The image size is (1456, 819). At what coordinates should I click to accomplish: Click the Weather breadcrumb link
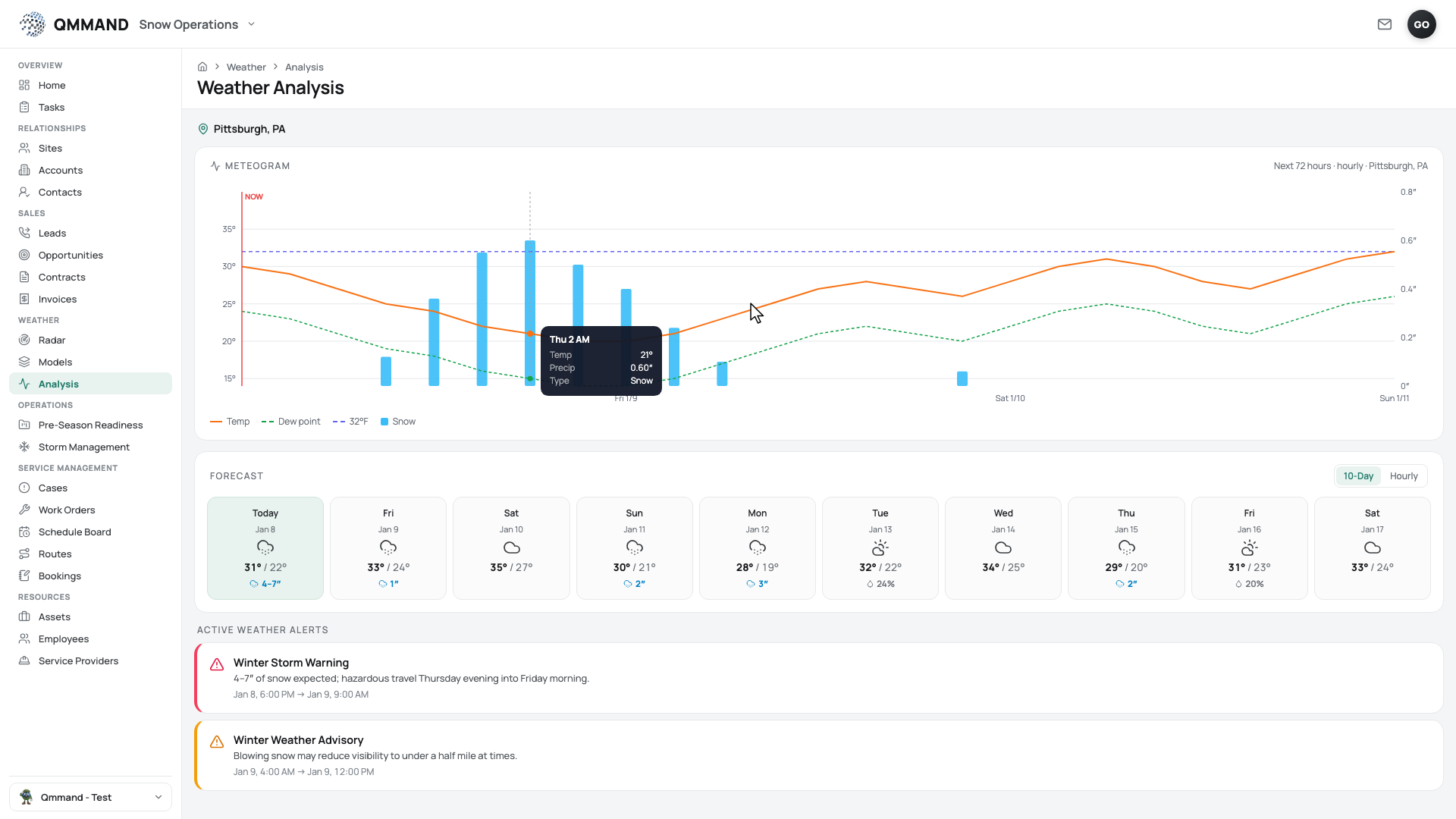point(246,67)
